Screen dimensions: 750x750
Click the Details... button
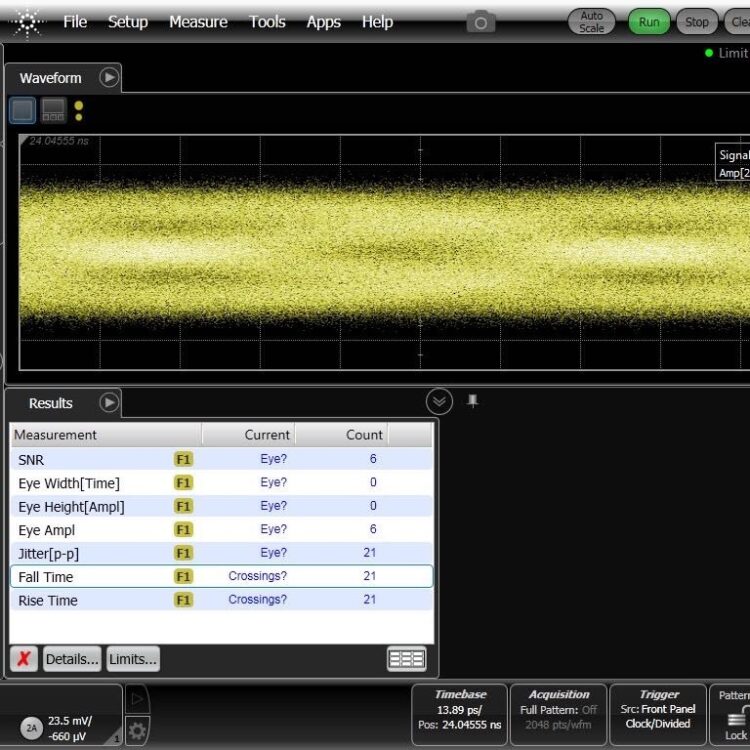click(72, 659)
